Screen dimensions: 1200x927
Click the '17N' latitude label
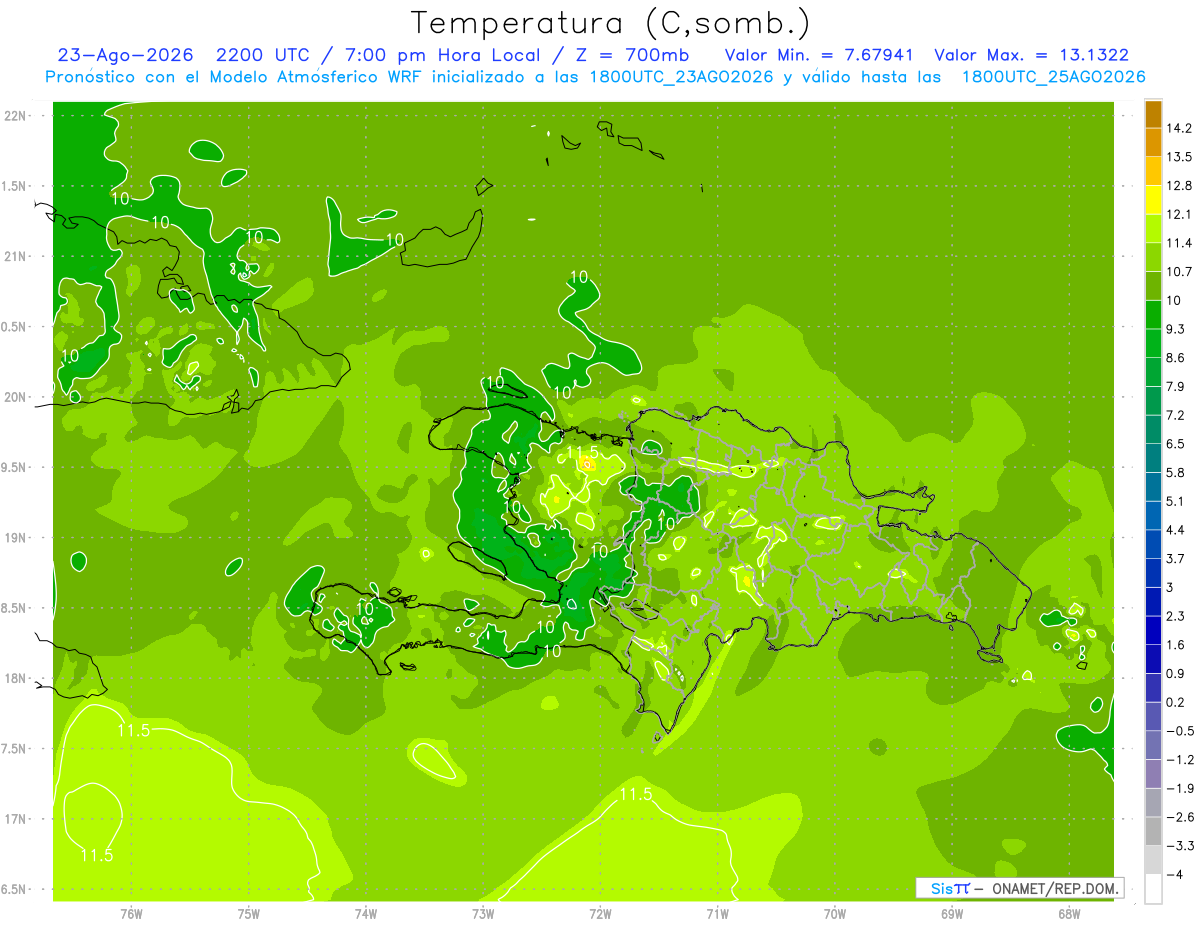(16, 819)
